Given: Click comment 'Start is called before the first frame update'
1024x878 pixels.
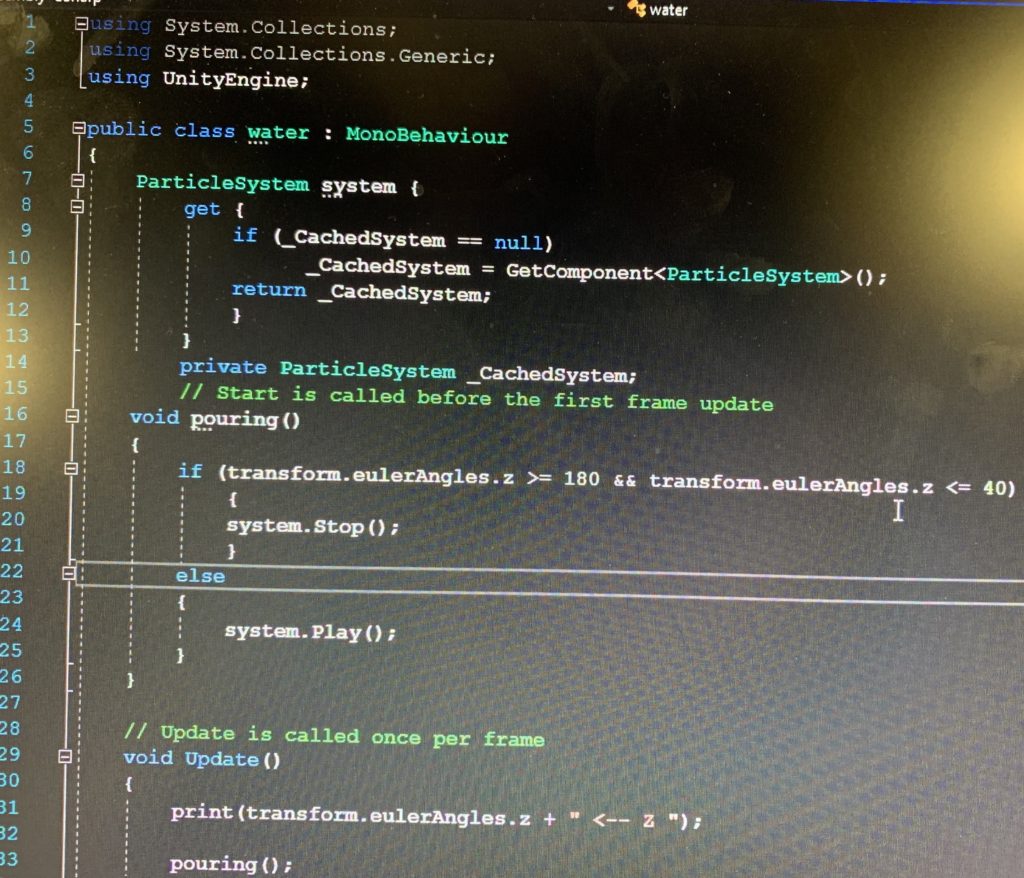Looking at the screenshot, I should [494, 398].
